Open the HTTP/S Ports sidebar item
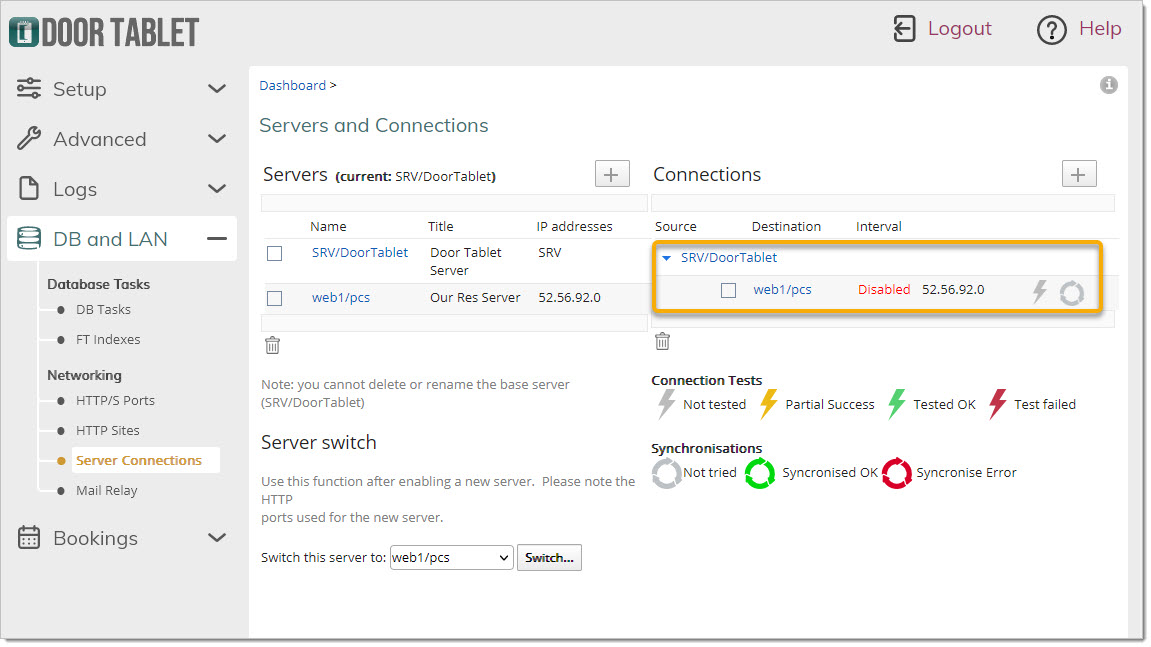Image resolution: width=1151 pixels, height=647 pixels. click(115, 400)
